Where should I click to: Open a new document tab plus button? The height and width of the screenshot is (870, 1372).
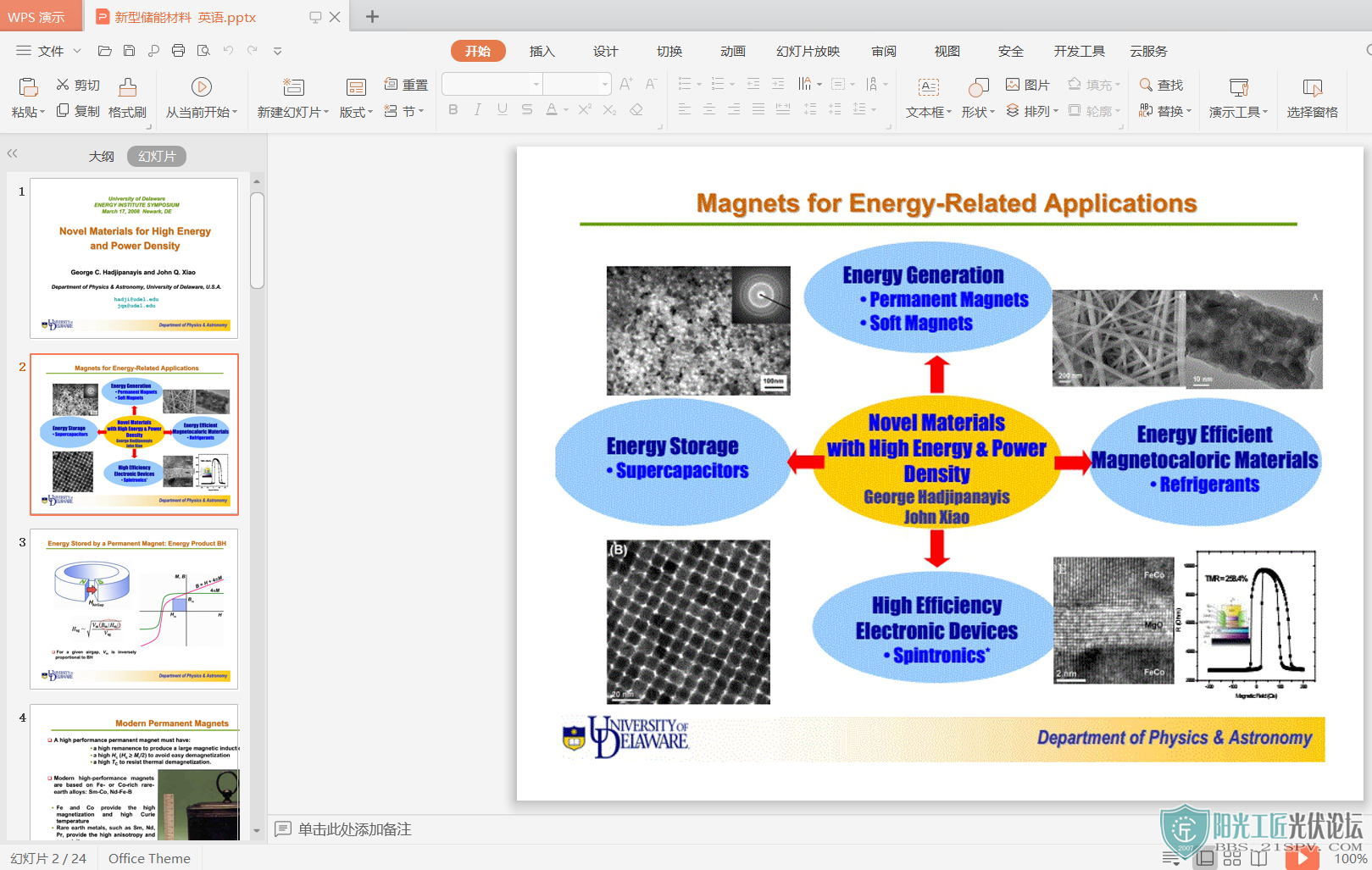(x=372, y=16)
